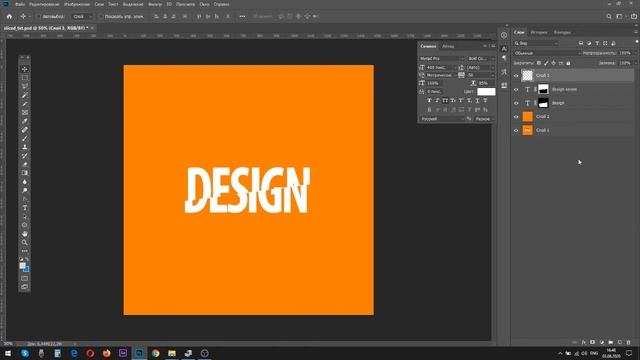Viewport: 640px width, 360px height.
Task: Click the new adjustment layer icon
Action: tap(602, 342)
